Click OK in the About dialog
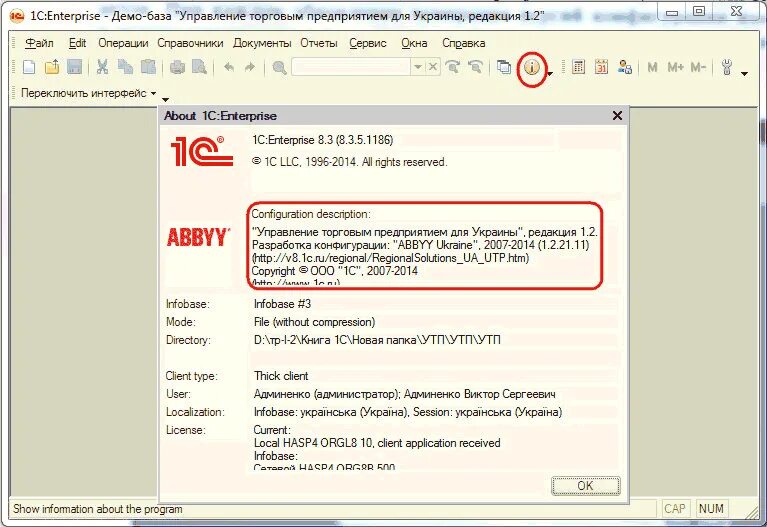 [x=586, y=486]
